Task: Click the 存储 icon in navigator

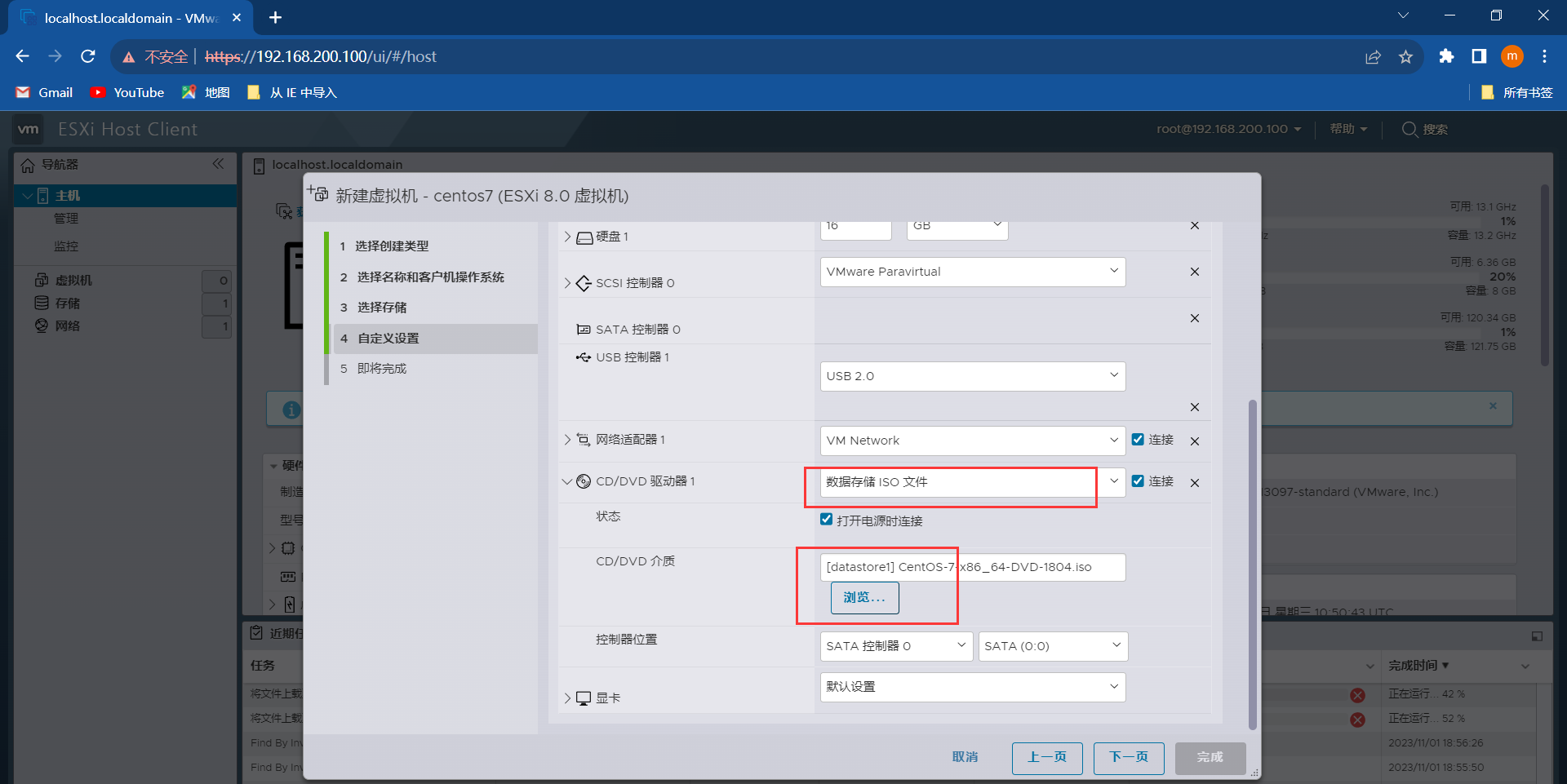Action: tap(42, 303)
